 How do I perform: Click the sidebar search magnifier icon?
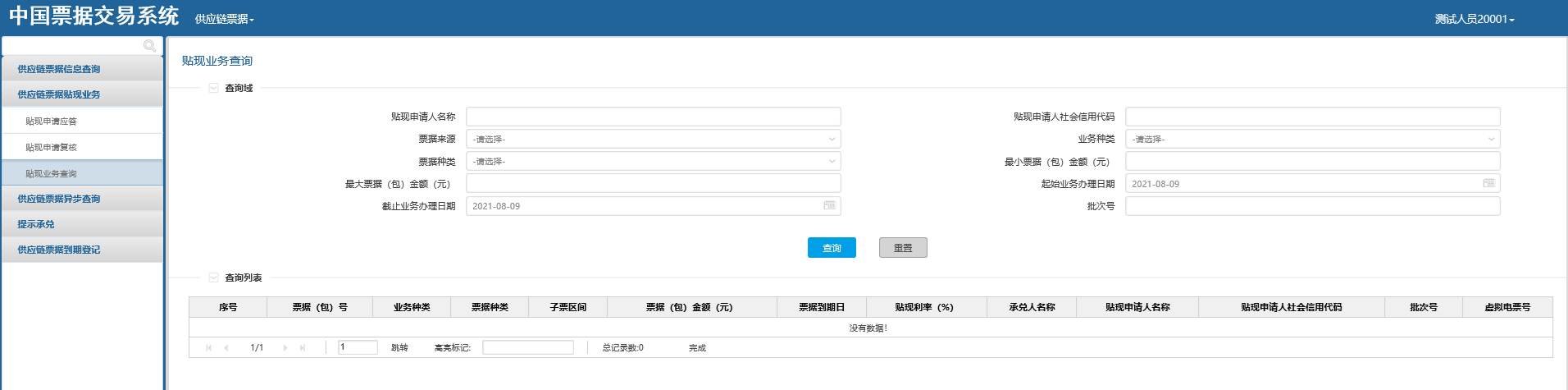pyautogui.click(x=149, y=46)
